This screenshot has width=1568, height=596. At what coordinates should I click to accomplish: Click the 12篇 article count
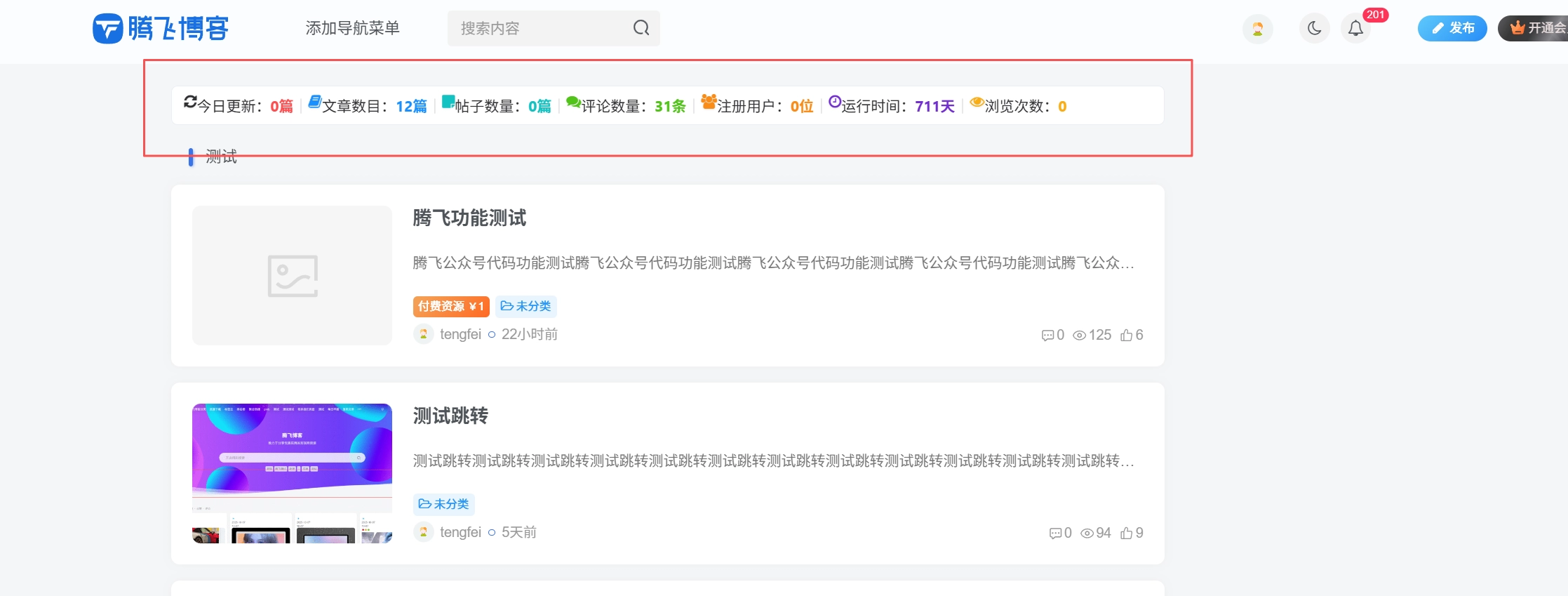[411, 106]
